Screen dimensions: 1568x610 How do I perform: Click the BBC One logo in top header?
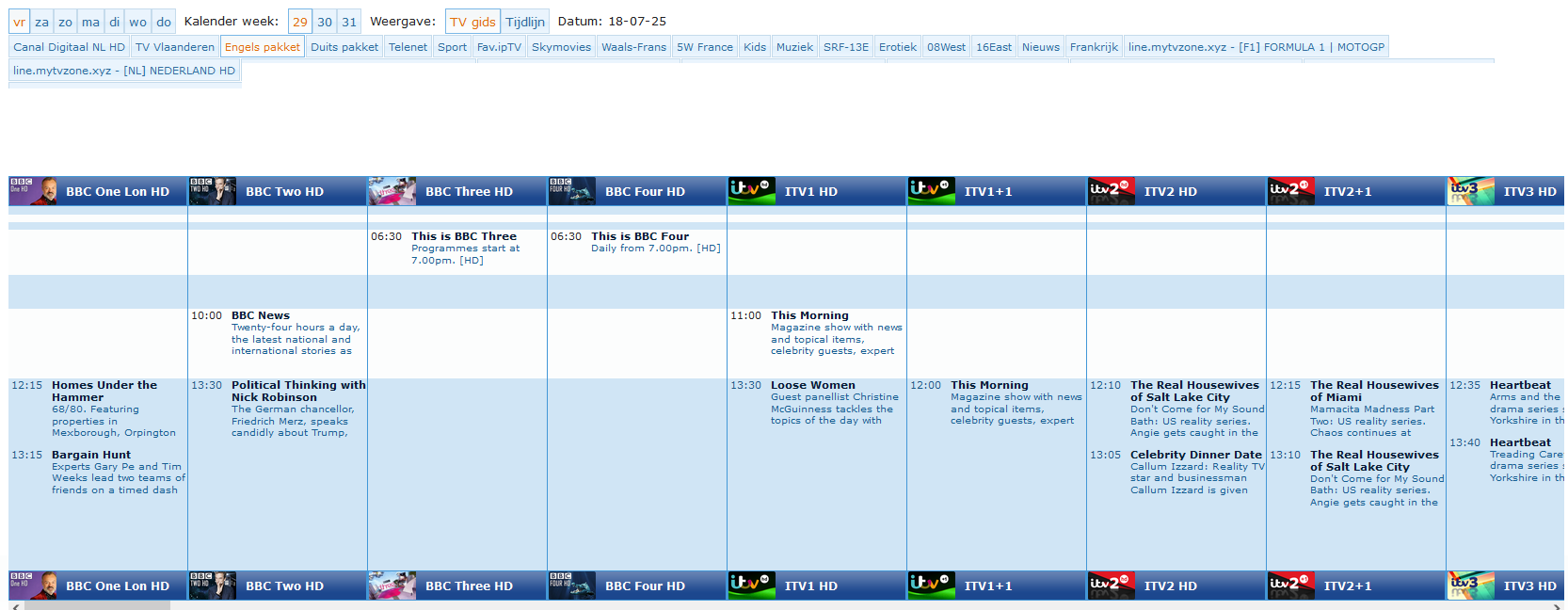pos(33,191)
